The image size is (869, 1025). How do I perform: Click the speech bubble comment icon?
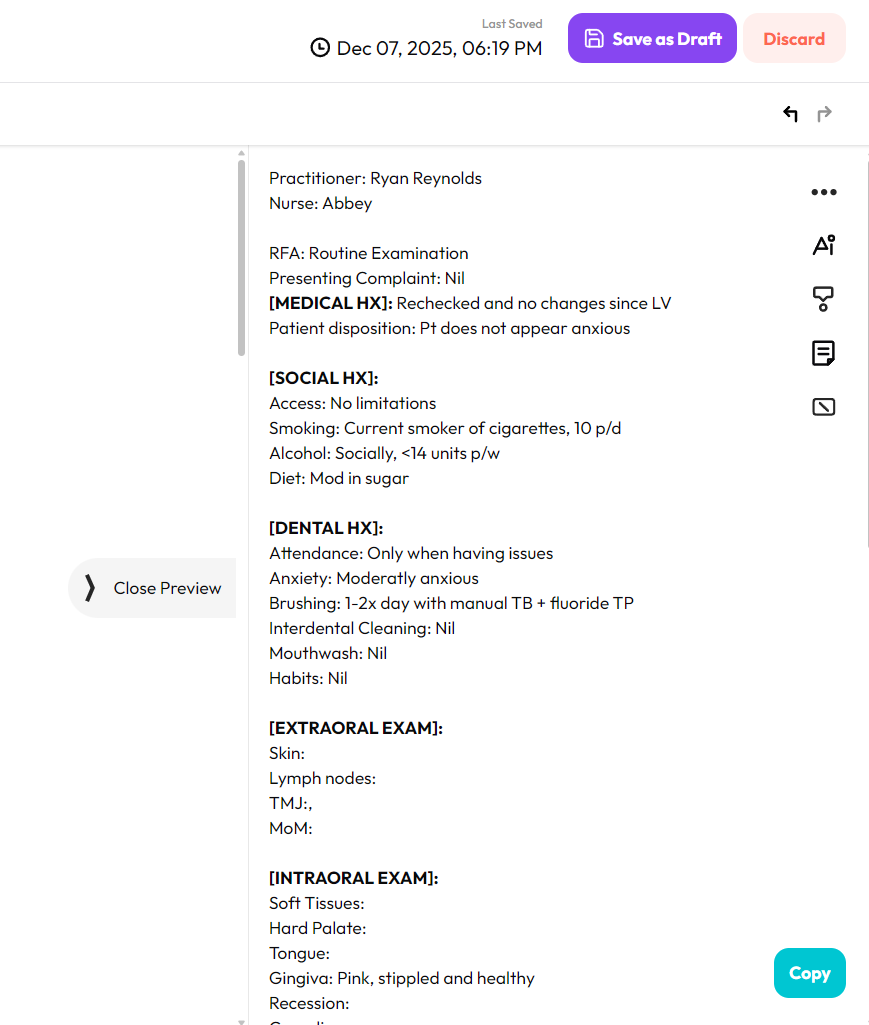coord(823,298)
